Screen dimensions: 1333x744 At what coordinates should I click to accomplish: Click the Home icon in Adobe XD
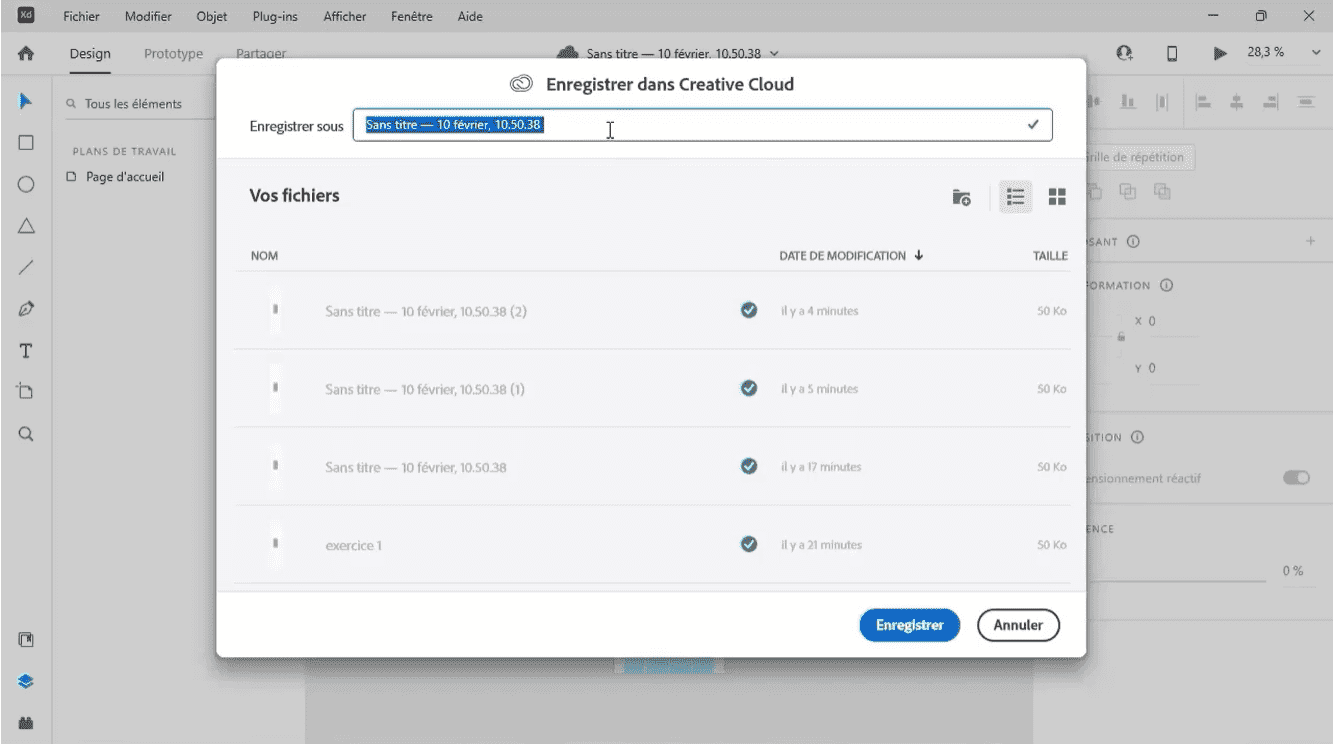[x=26, y=54]
